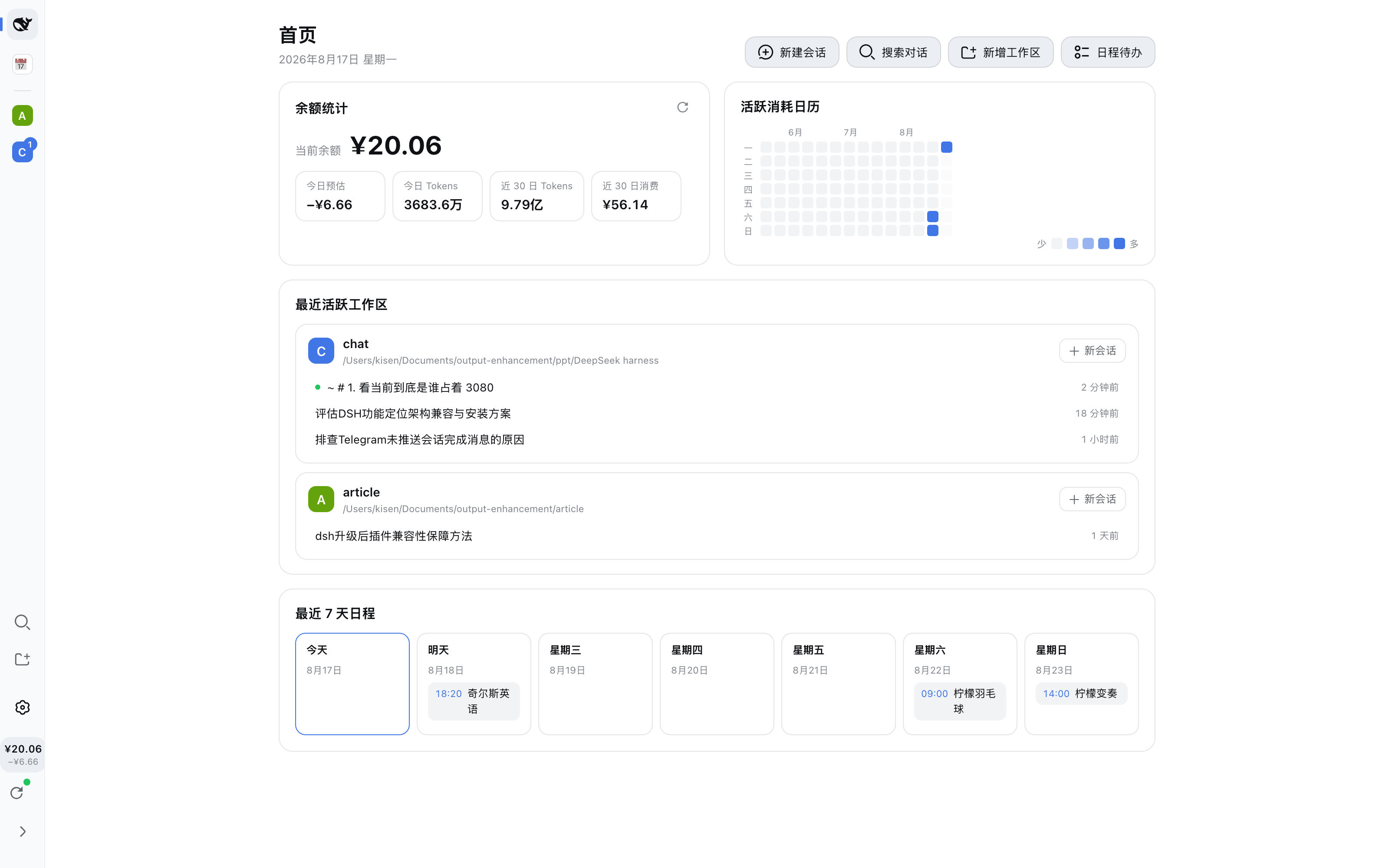
Task: Open the sidebar search magnifier icon
Action: point(23,622)
